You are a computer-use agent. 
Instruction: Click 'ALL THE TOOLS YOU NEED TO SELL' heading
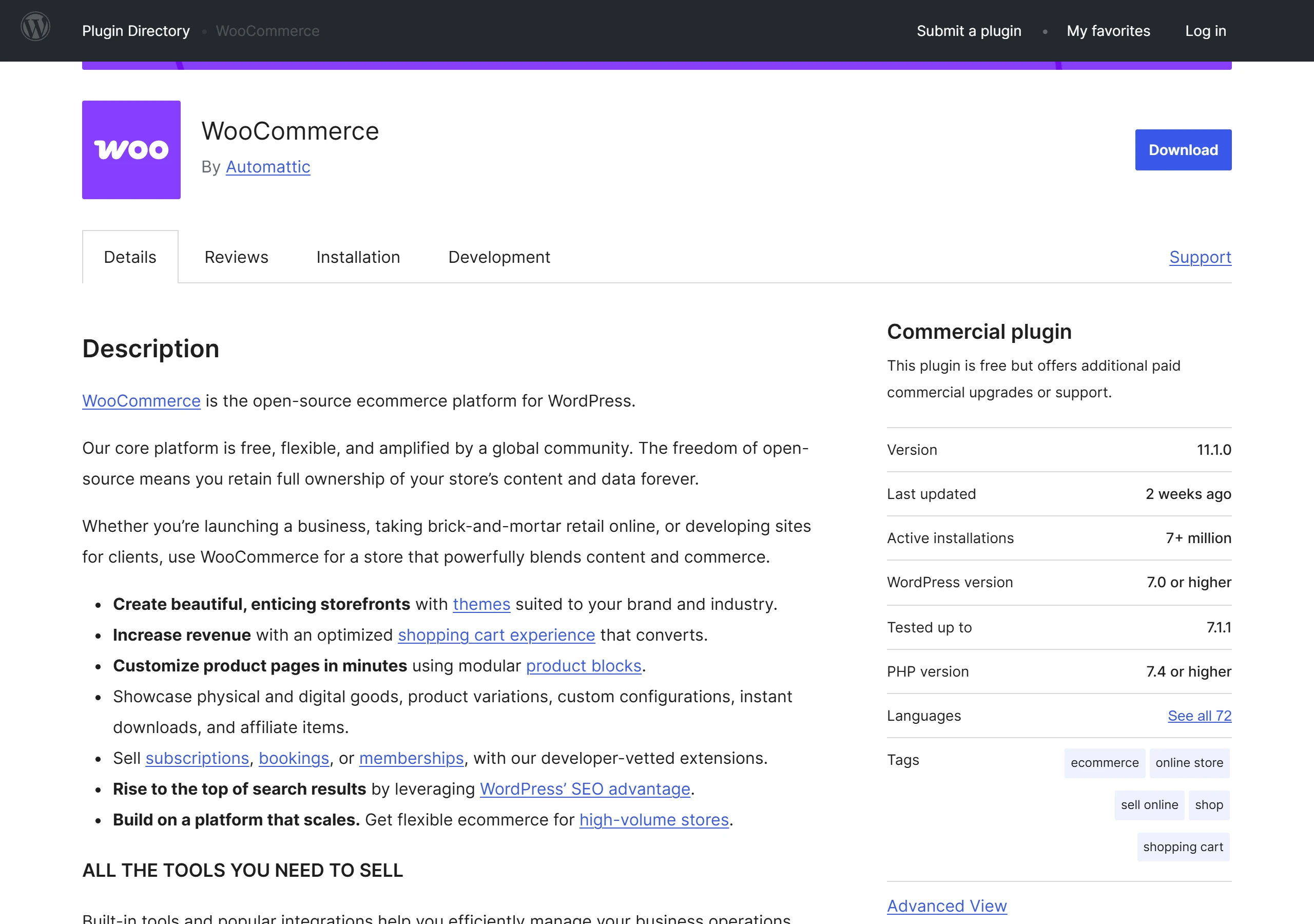click(x=243, y=870)
